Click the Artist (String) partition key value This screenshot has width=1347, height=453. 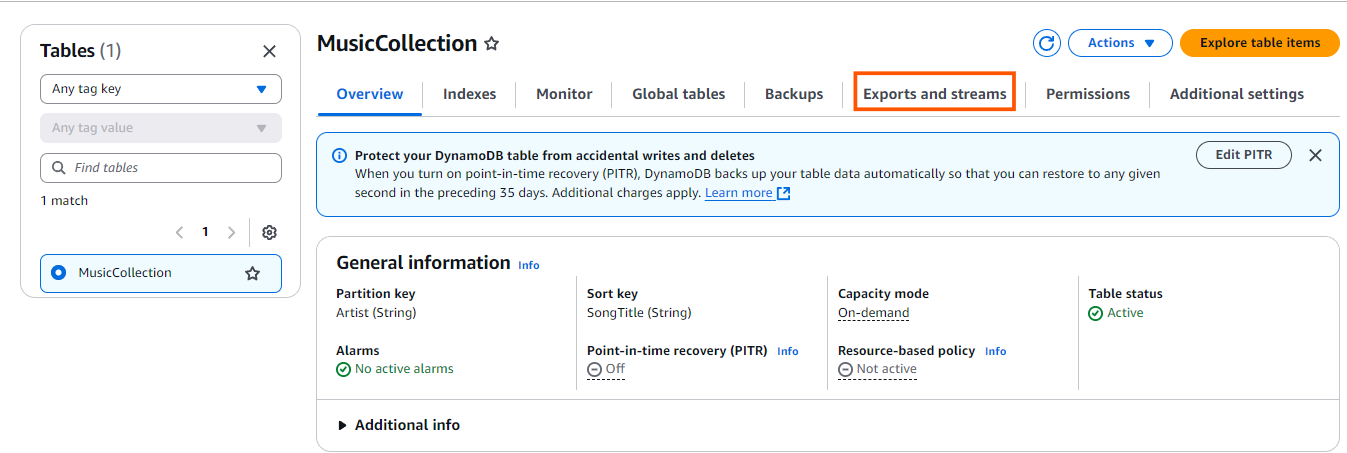pos(376,313)
